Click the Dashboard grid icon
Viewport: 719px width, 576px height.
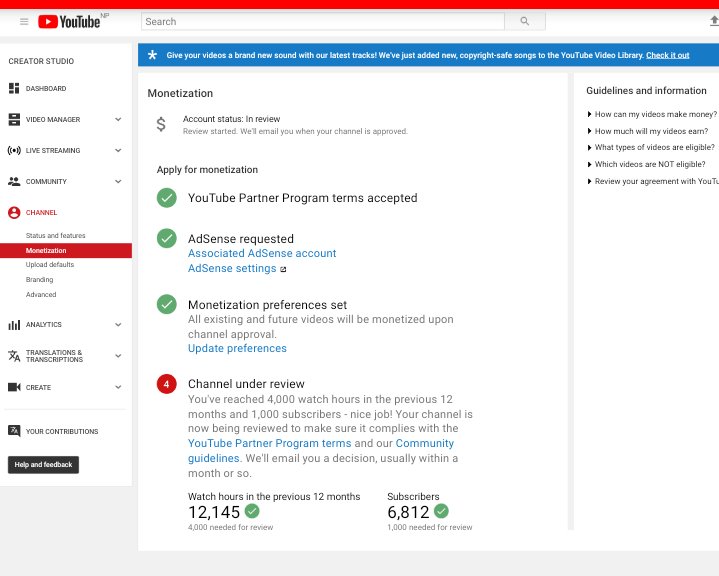[x=14, y=88]
